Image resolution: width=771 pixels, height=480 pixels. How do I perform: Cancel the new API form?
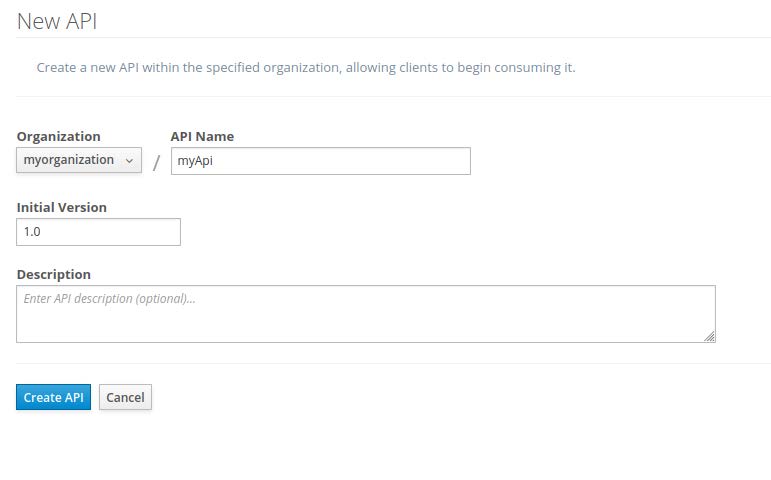(125, 397)
